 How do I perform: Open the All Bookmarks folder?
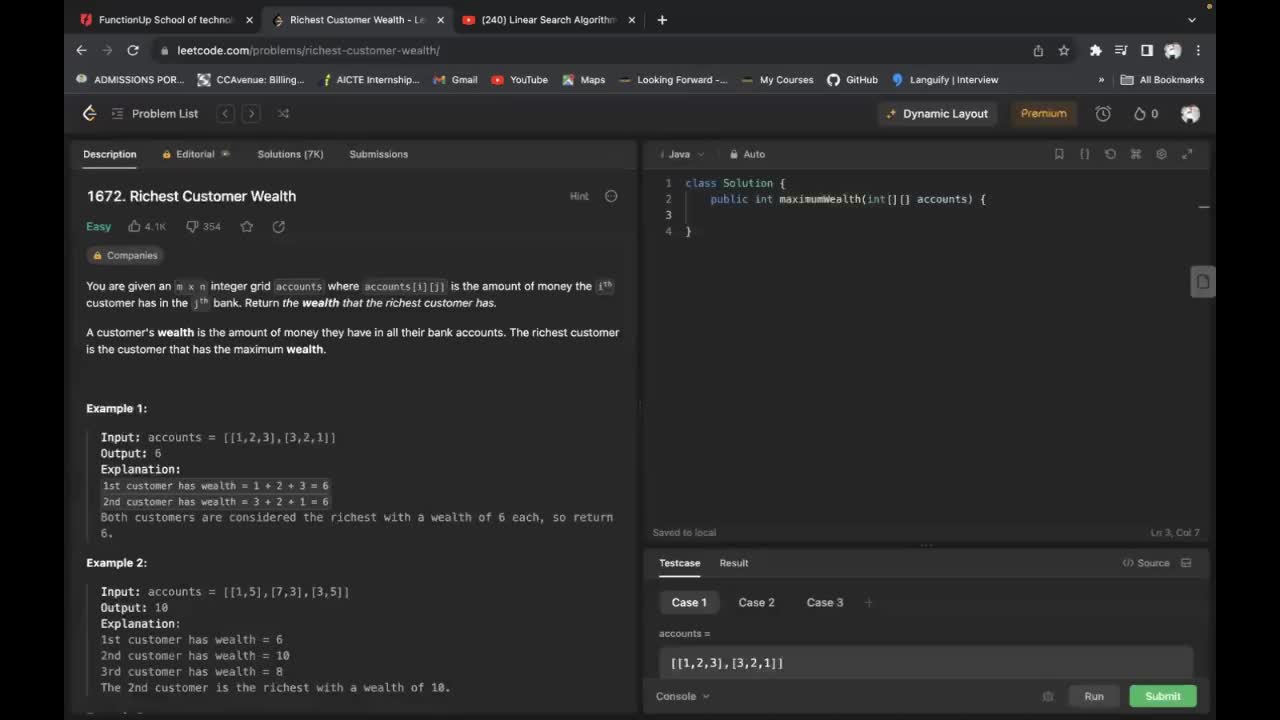click(x=1162, y=80)
